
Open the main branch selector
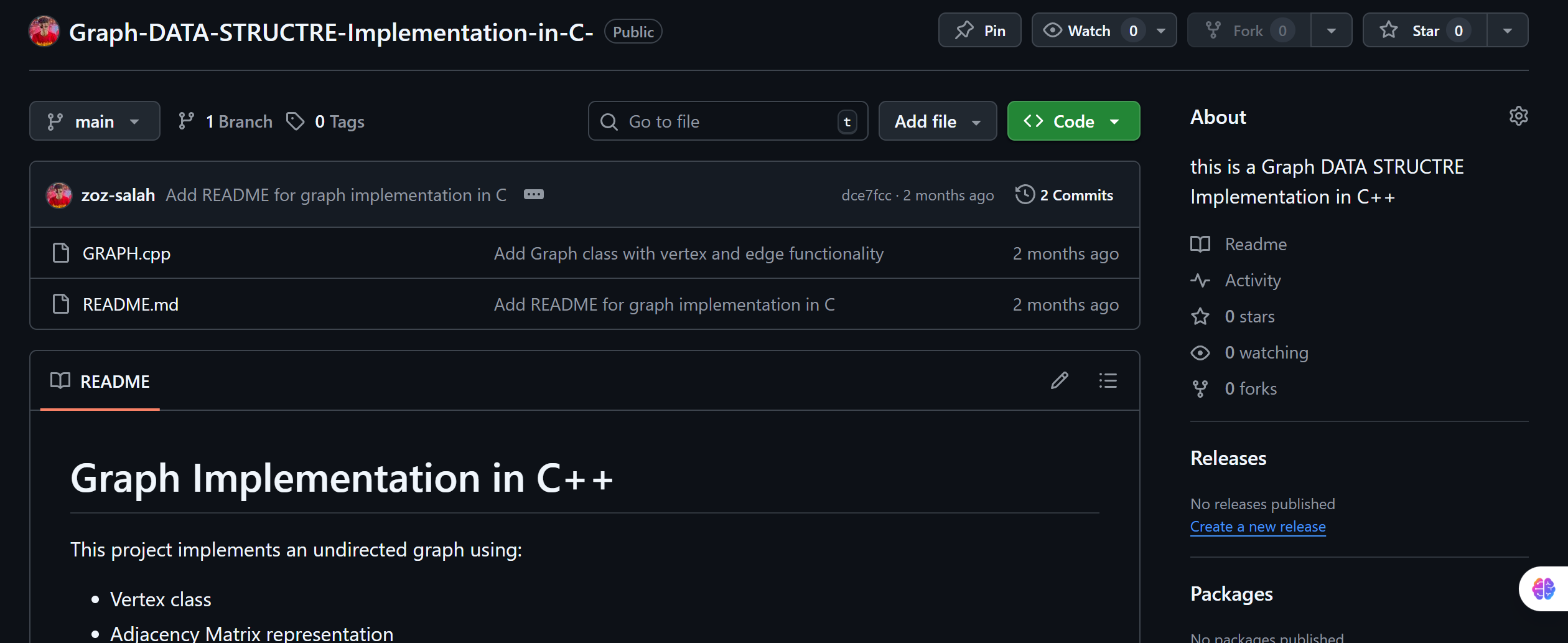tap(95, 121)
